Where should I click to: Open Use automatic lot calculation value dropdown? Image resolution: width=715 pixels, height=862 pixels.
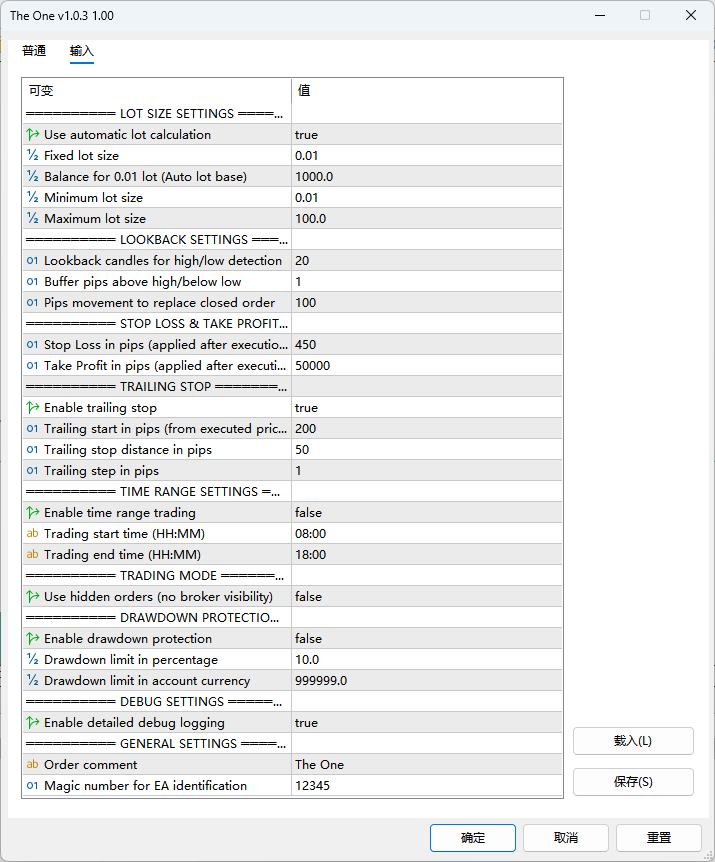(x=306, y=135)
